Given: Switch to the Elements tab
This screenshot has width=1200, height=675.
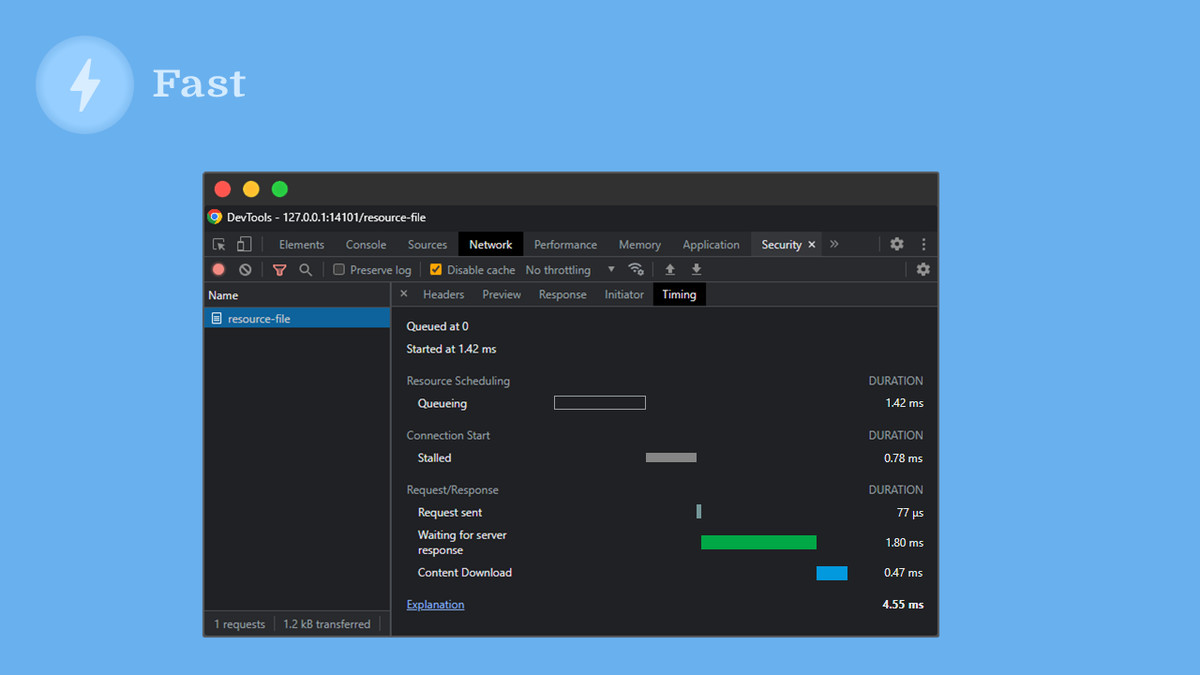Looking at the screenshot, I should [x=301, y=244].
